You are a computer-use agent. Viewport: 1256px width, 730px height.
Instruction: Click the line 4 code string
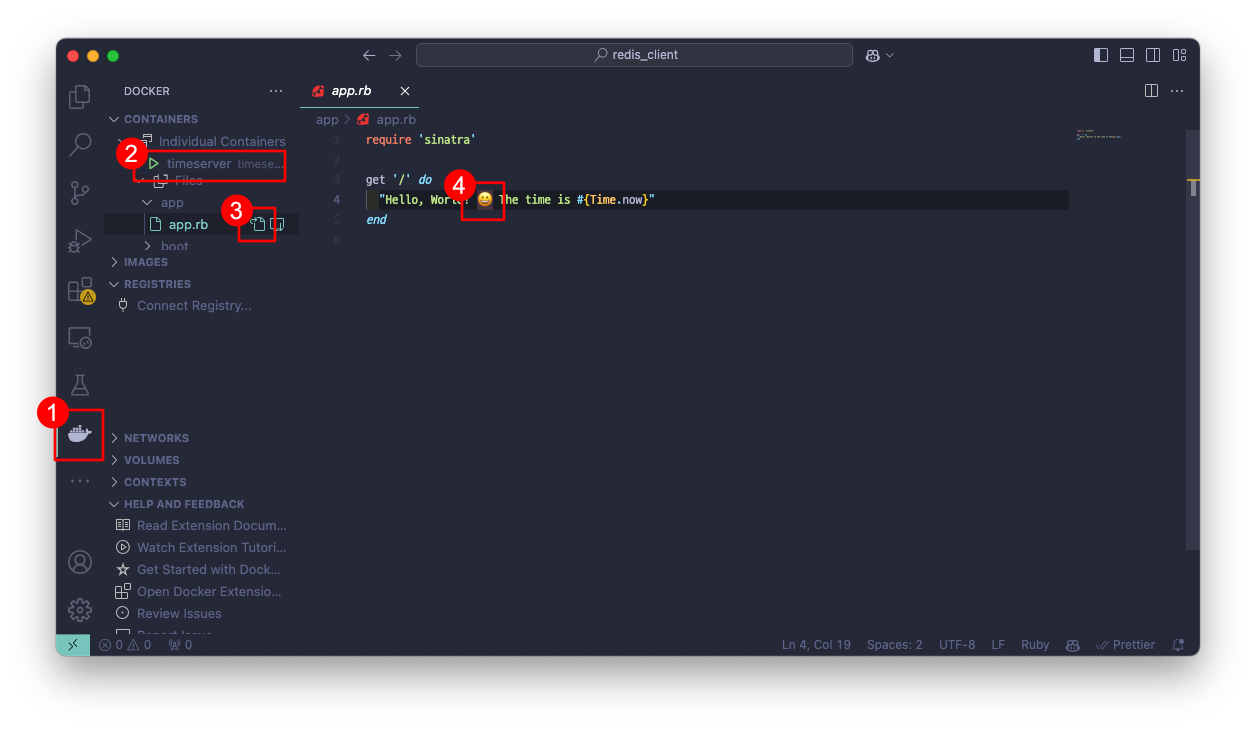[x=517, y=200]
